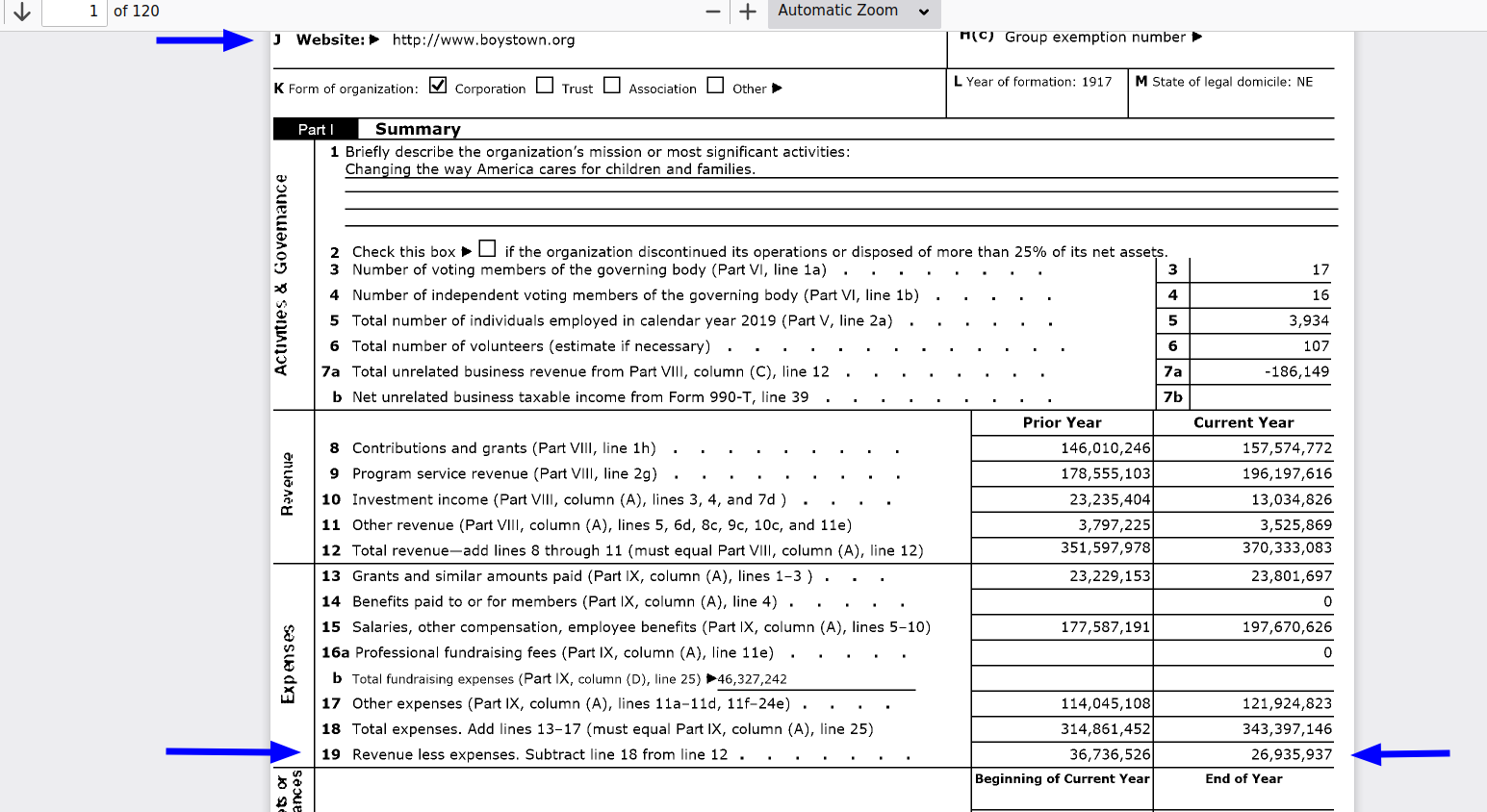Image resolution: width=1487 pixels, height=812 pixels.
Task: Click 'State of legal domicile: NE' text
Action: [x=1232, y=82]
